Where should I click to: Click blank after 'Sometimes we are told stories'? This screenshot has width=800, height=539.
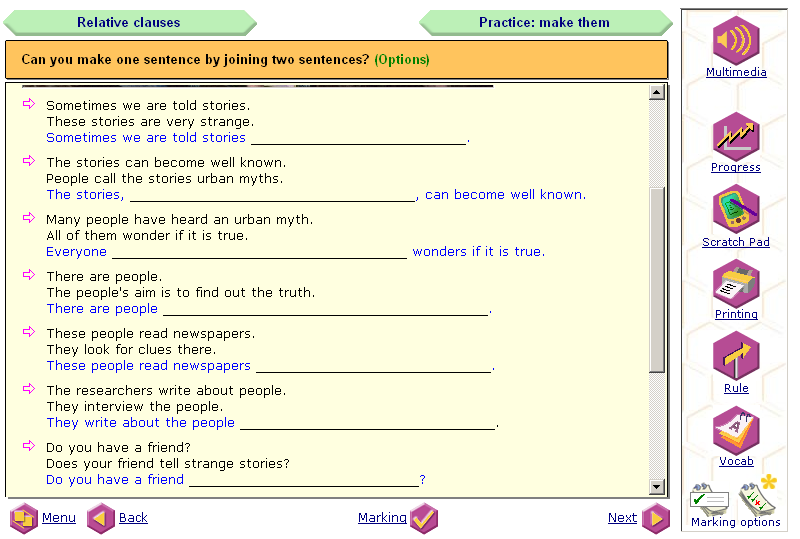359,138
